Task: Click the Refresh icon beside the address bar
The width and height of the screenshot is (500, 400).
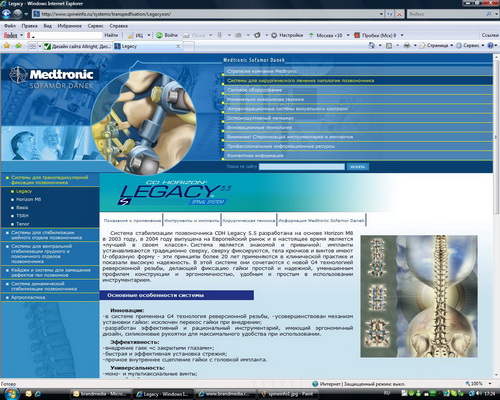Action: coord(390,14)
